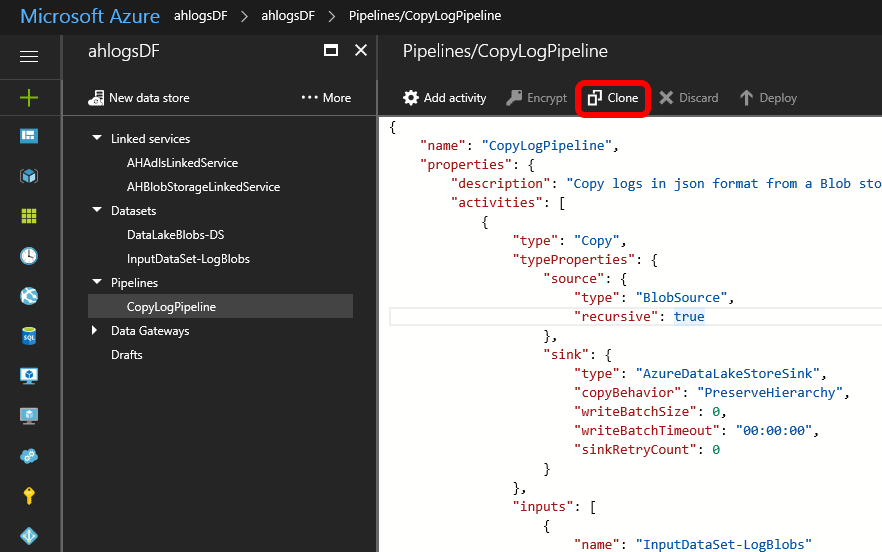Click the "BlobSource" value in JSON
The height and width of the screenshot is (552, 882).
point(681,298)
